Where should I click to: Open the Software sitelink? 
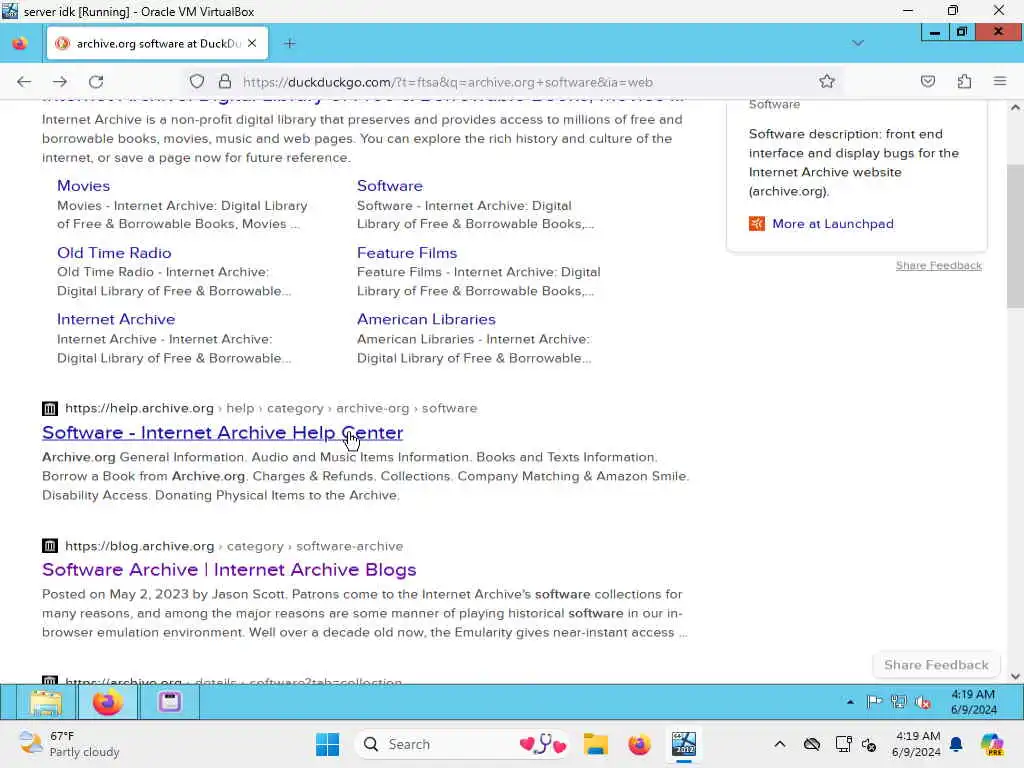point(390,185)
